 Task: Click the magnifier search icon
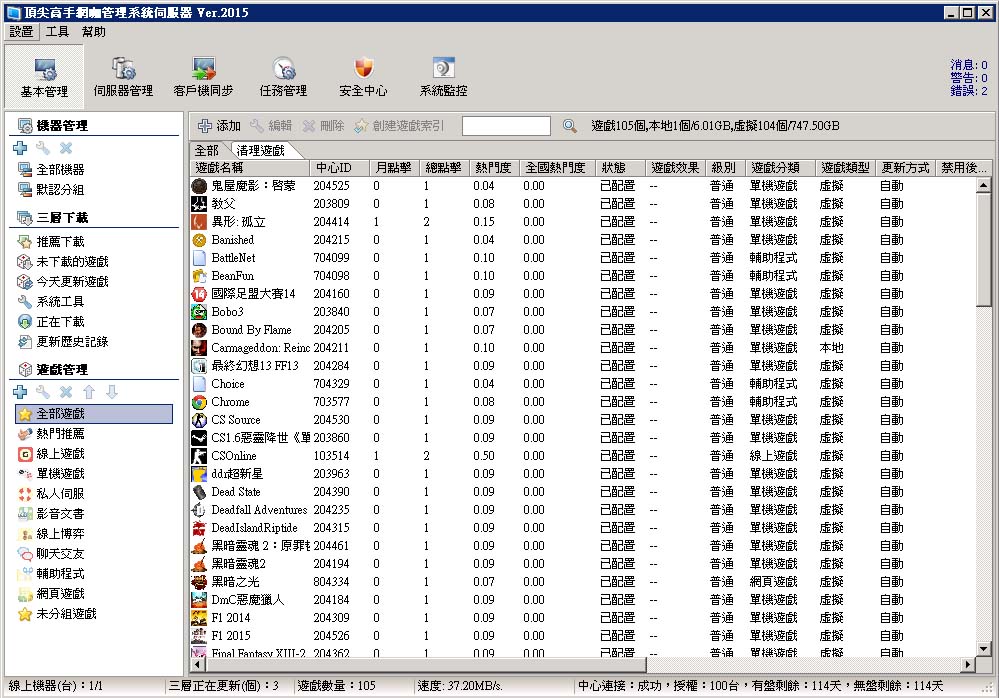click(x=570, y=126)
